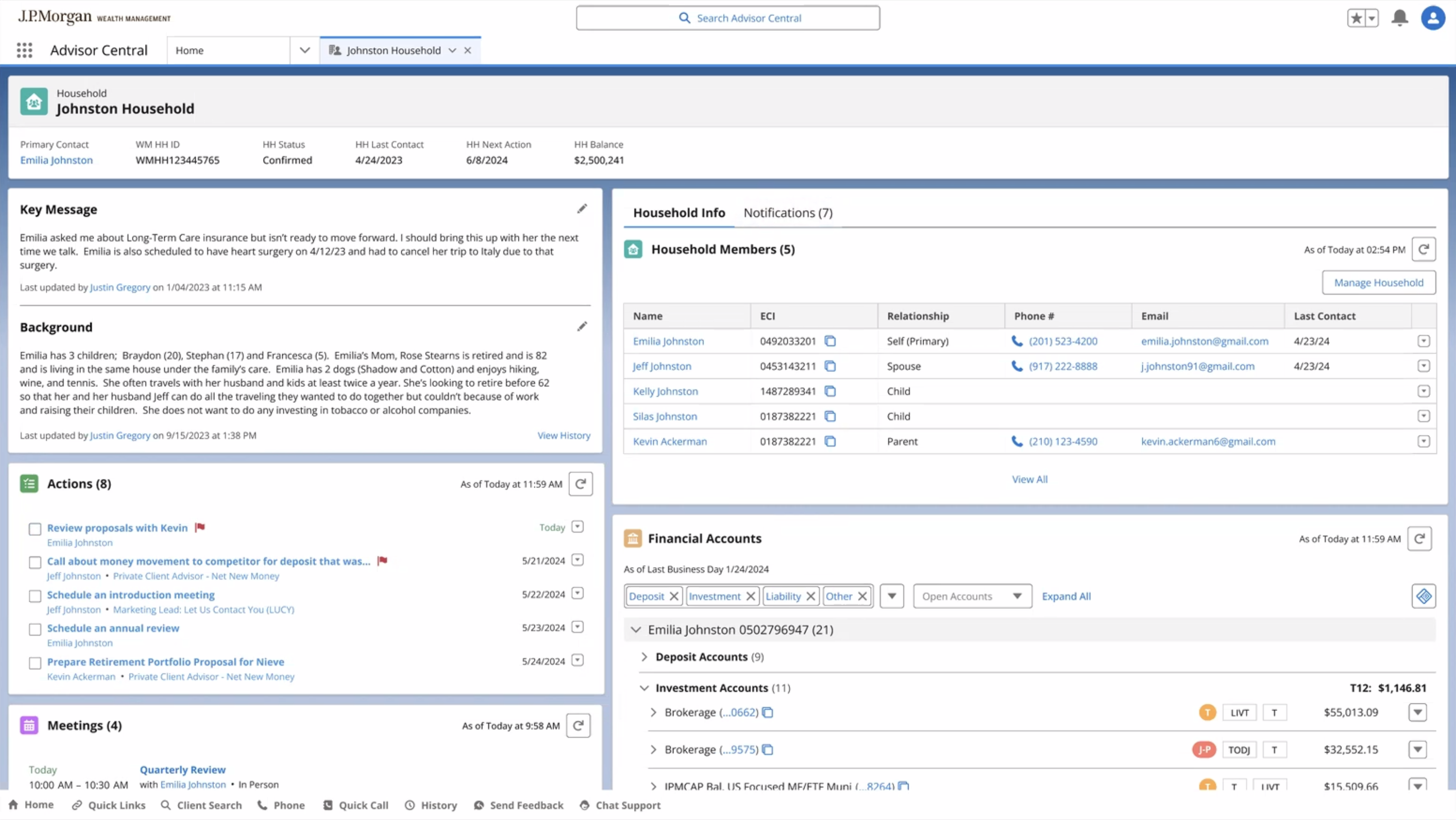Open row menu for Emilia Johnston member
Viewport: 1456px width, 820px height.
pos(1423,341)
